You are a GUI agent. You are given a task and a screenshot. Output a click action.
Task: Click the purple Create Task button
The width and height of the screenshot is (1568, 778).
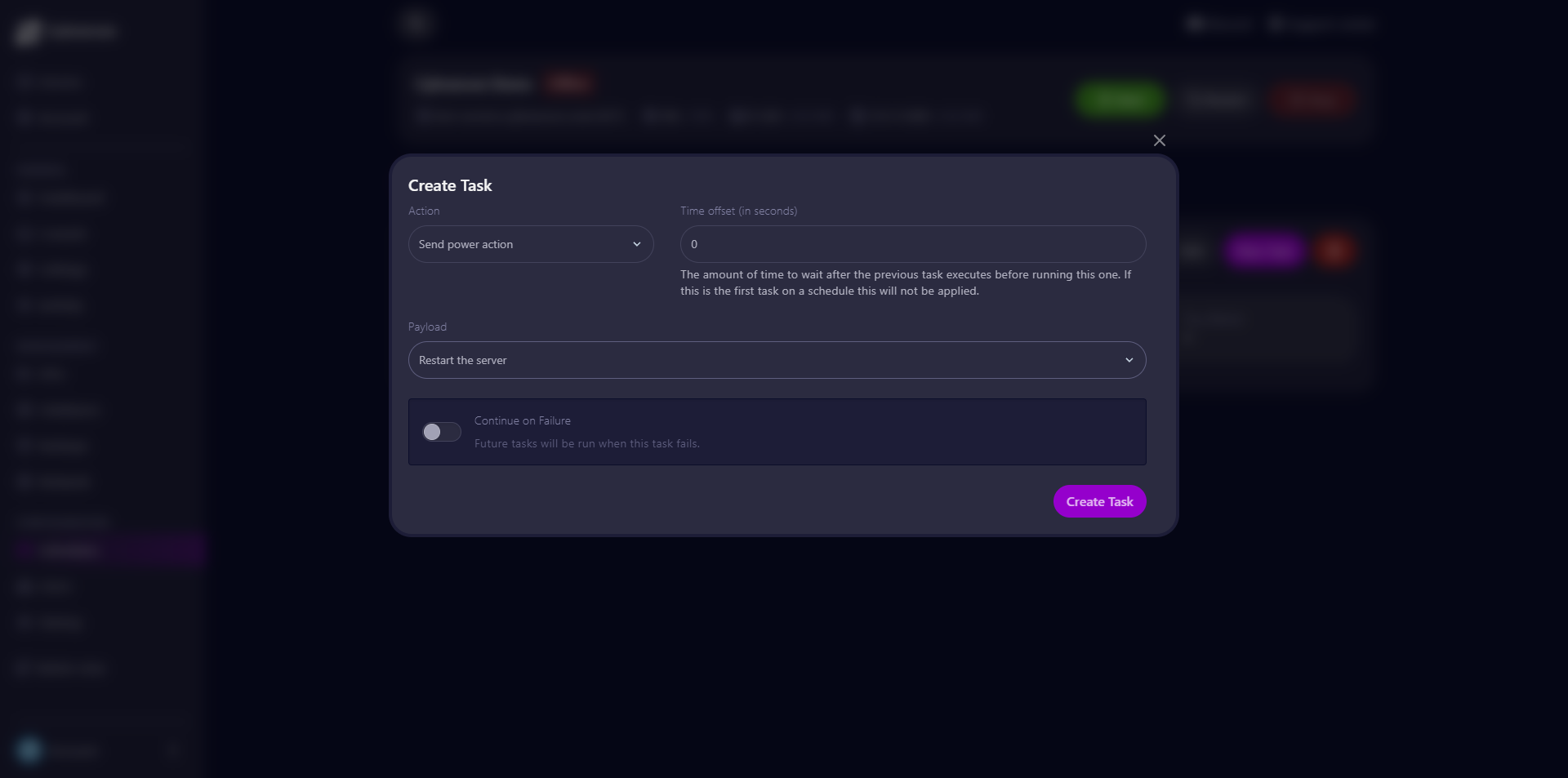(1099, 501)
